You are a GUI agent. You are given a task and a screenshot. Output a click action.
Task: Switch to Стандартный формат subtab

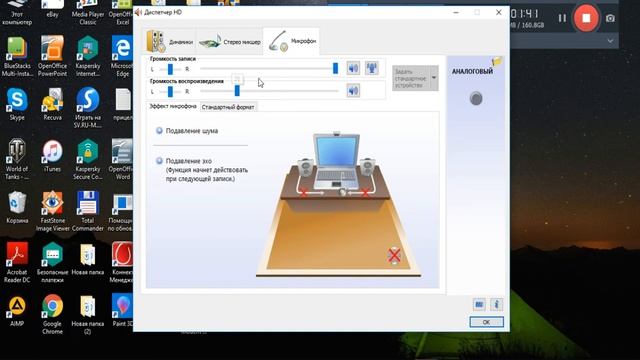tap(228, 107)
